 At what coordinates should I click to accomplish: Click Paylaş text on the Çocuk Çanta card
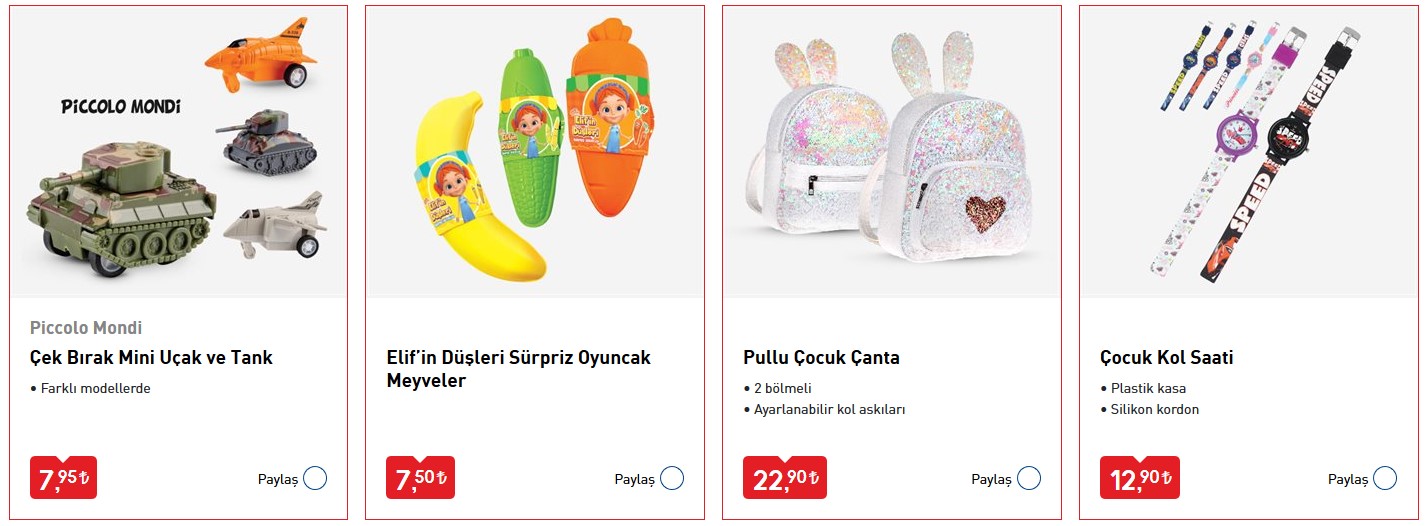pos(991,479)
